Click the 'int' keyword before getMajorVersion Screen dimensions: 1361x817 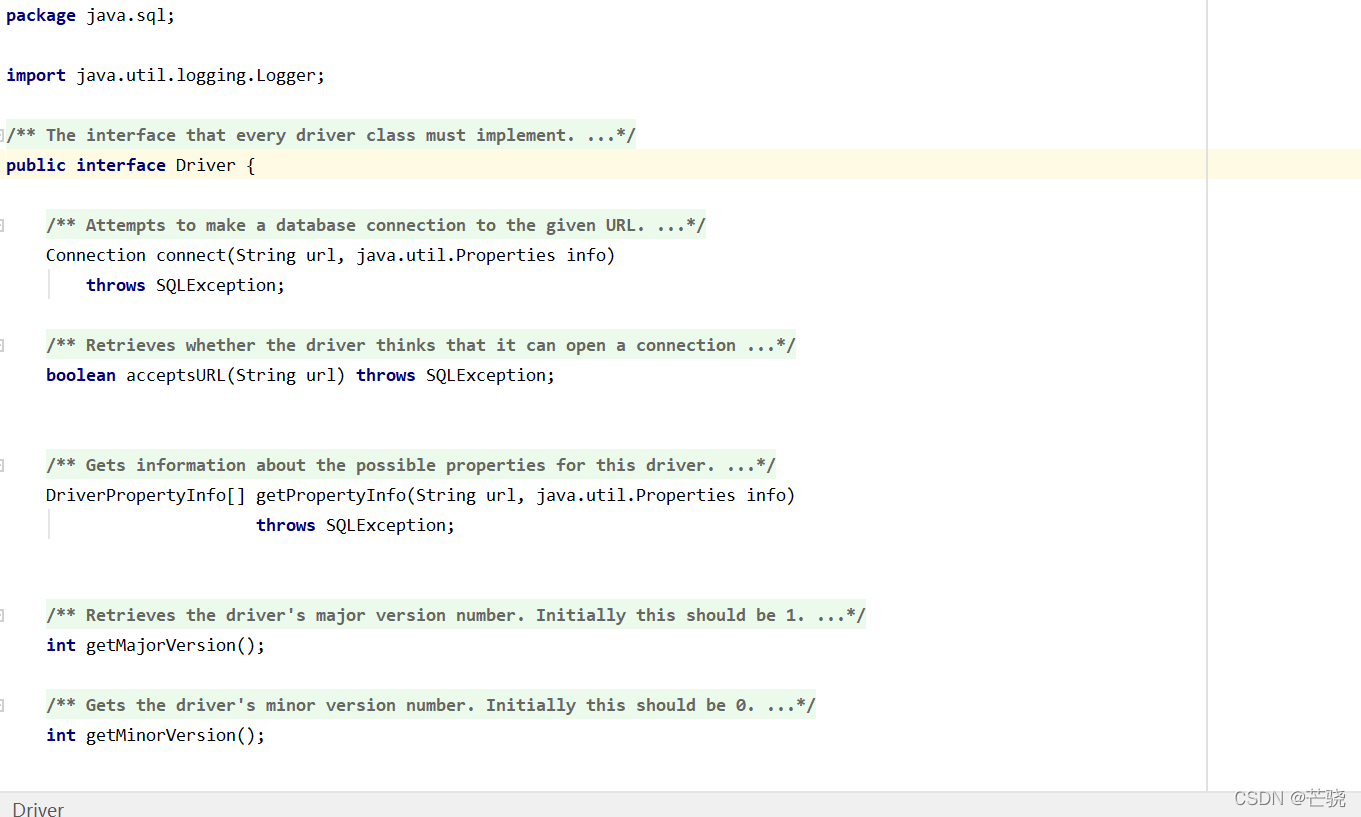tap(61, 645)
